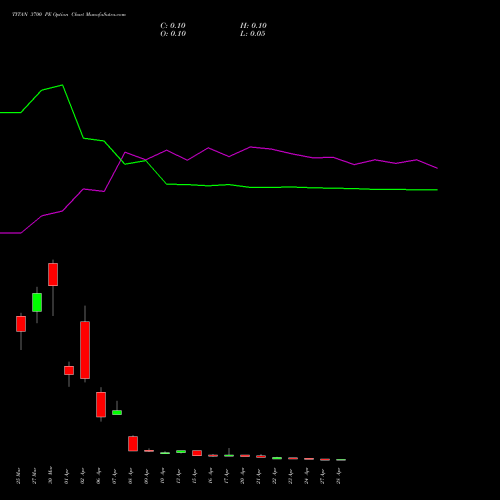This screenshot has height=500, width=500.
Task: Select the low value L: 0.05
Action: 253,34
